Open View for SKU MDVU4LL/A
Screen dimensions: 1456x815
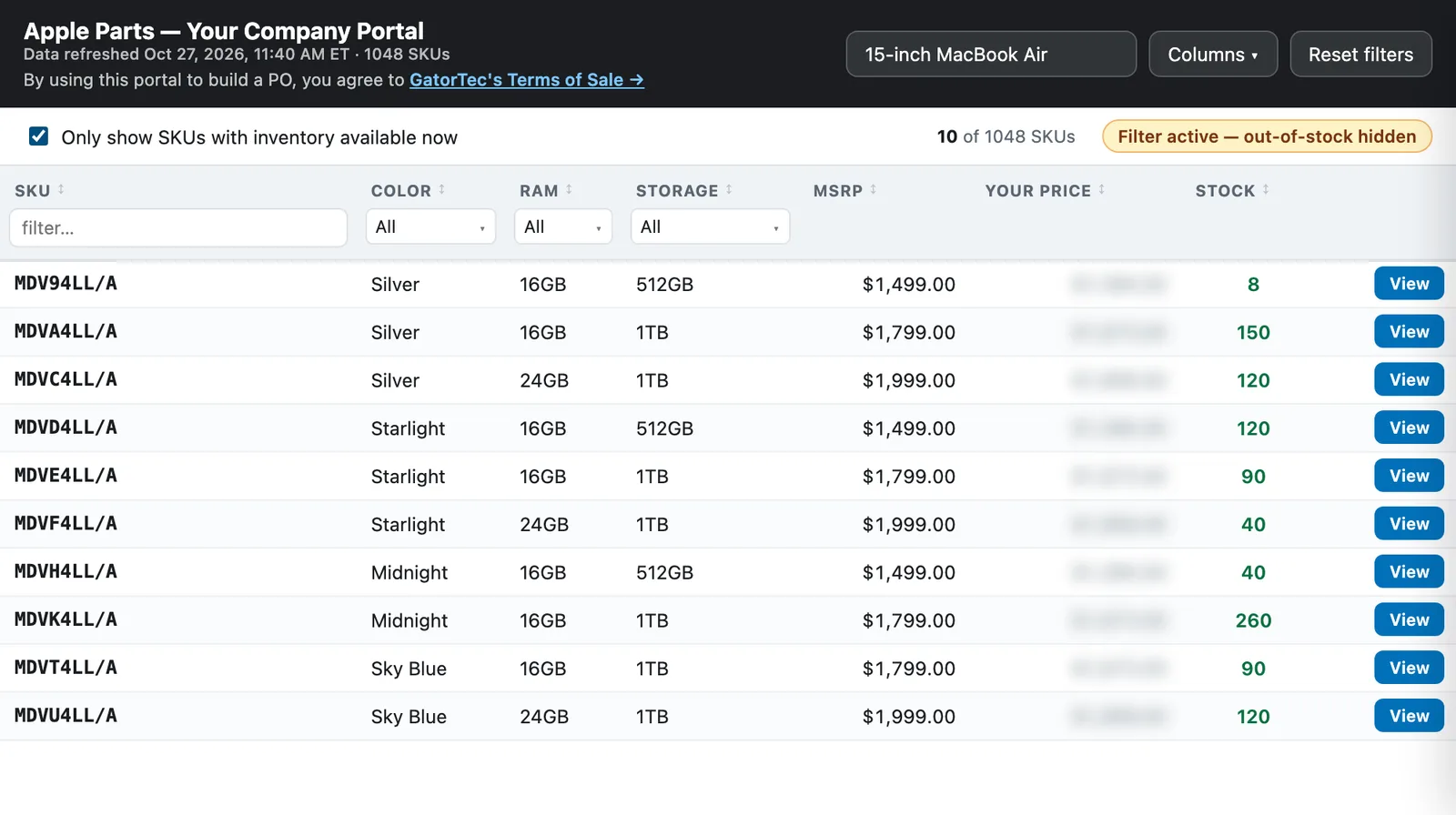click(1409, 716)
